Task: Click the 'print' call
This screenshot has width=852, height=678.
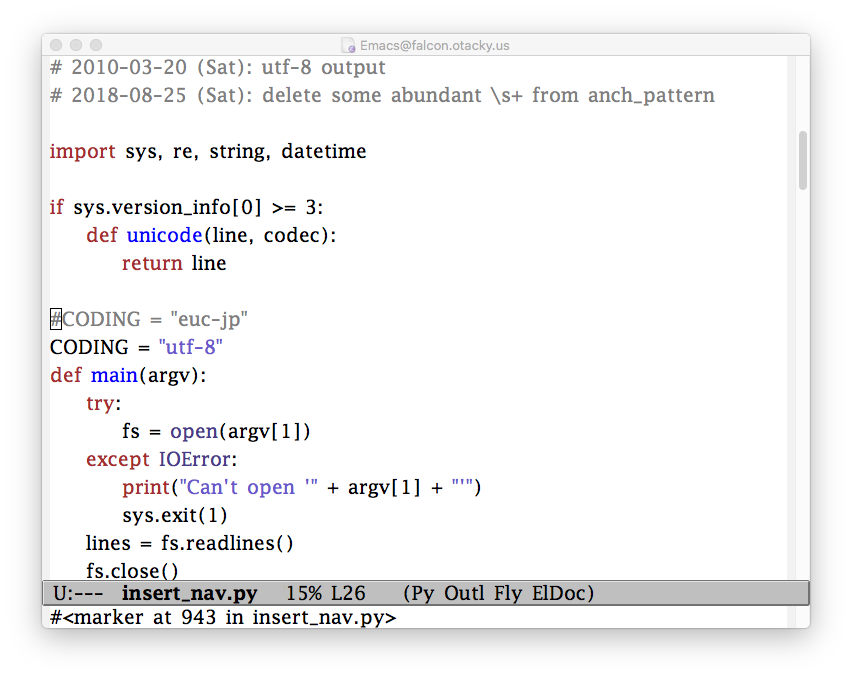Action: pos(146,488)
